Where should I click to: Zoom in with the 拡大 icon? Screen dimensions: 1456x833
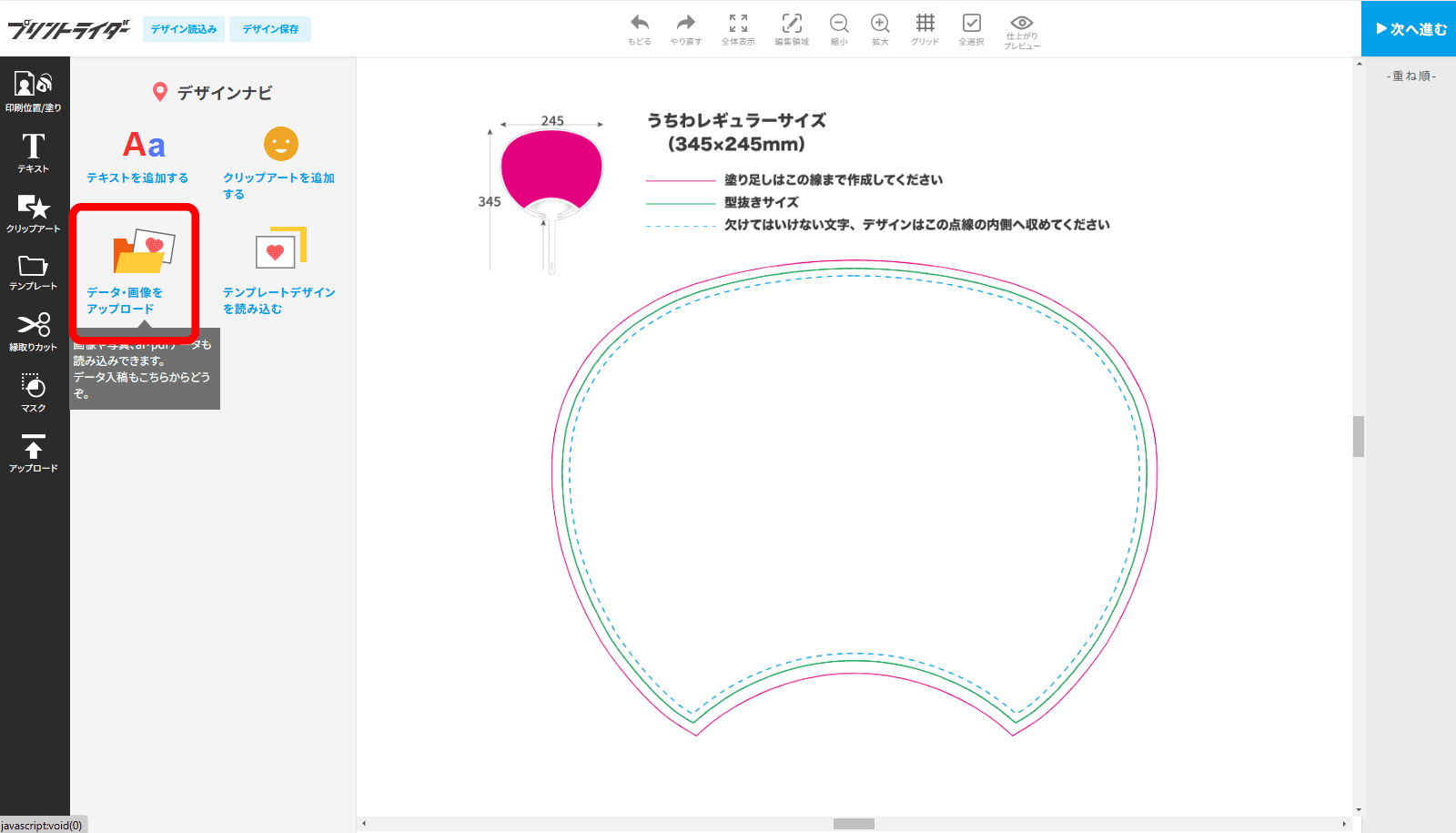[880, 29]
